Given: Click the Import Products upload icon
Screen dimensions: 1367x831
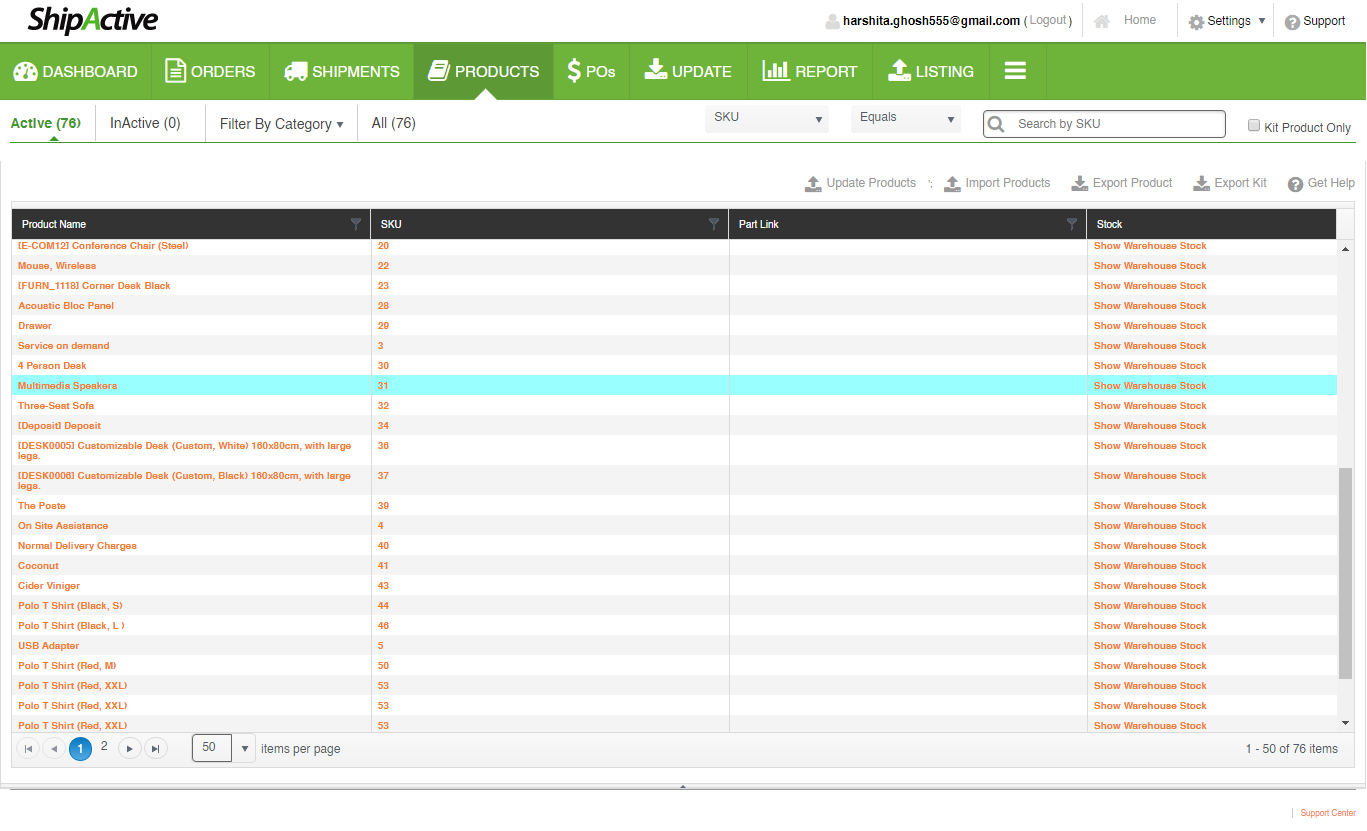Looking at the screenshot, I should pyautogui.click(x=952, y=183).
